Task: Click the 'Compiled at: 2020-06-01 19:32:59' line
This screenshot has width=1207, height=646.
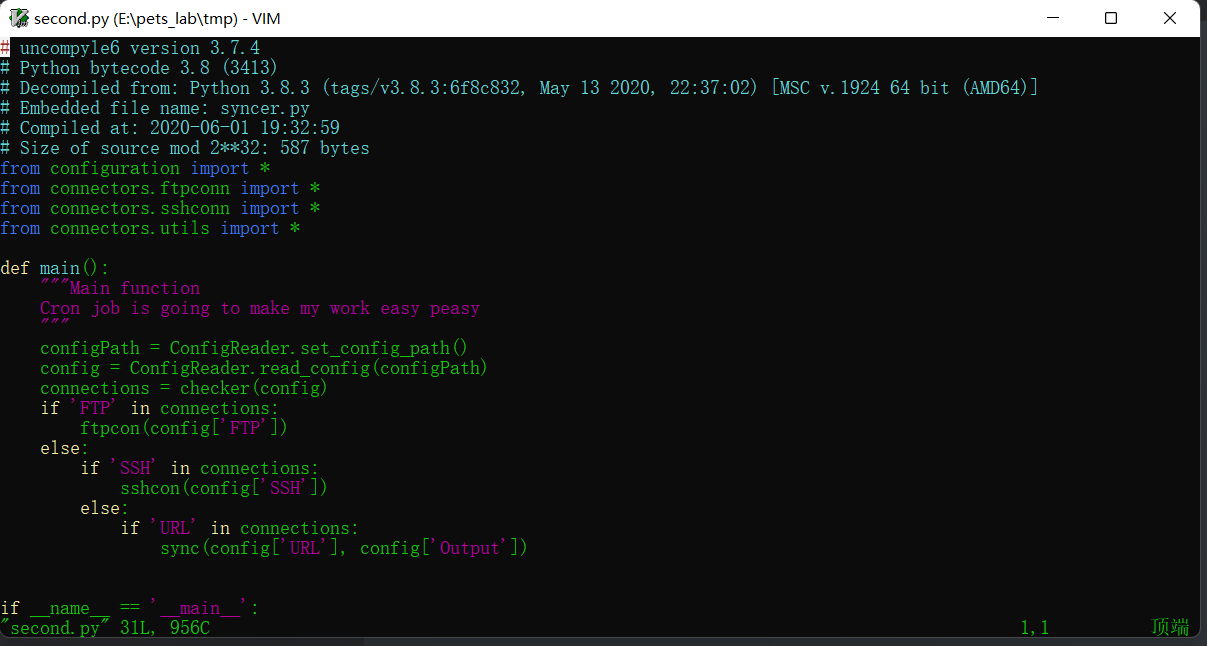Action: tap(170, 128)
